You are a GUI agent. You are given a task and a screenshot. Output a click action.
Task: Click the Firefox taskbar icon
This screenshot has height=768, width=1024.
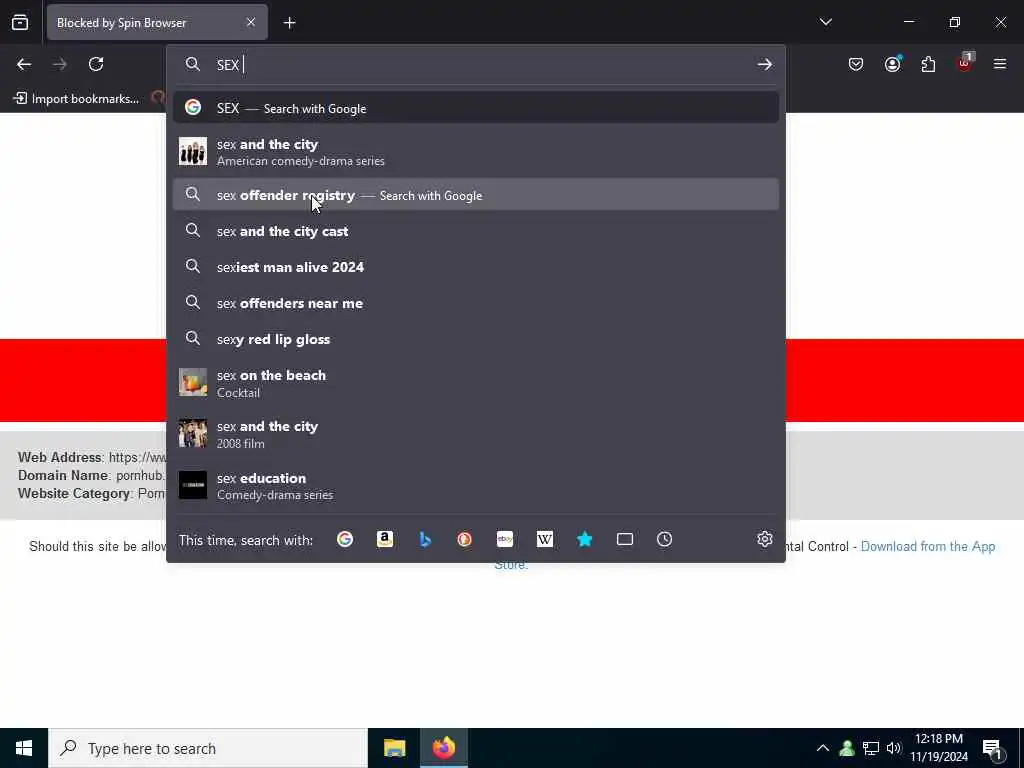[443, 748]
